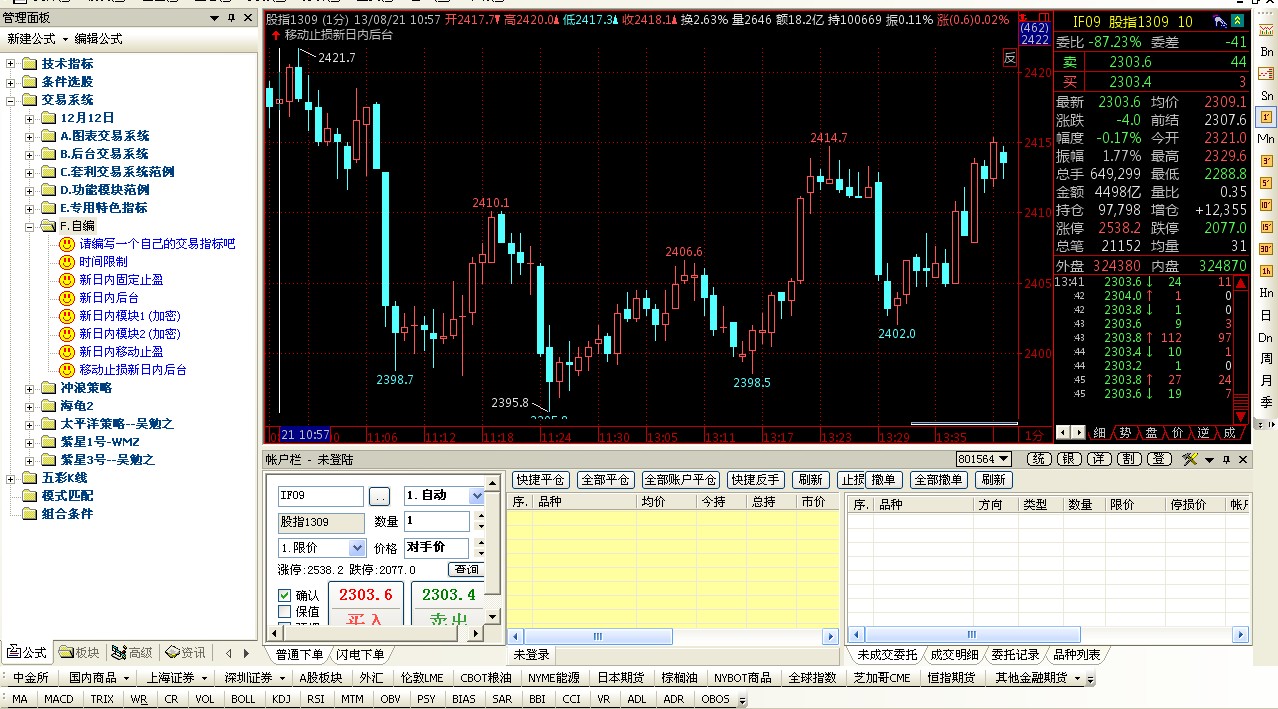This screenshot has height=709, width=1278.
Task: Click the 统 account bar icon
Action: pos(1041,459)
